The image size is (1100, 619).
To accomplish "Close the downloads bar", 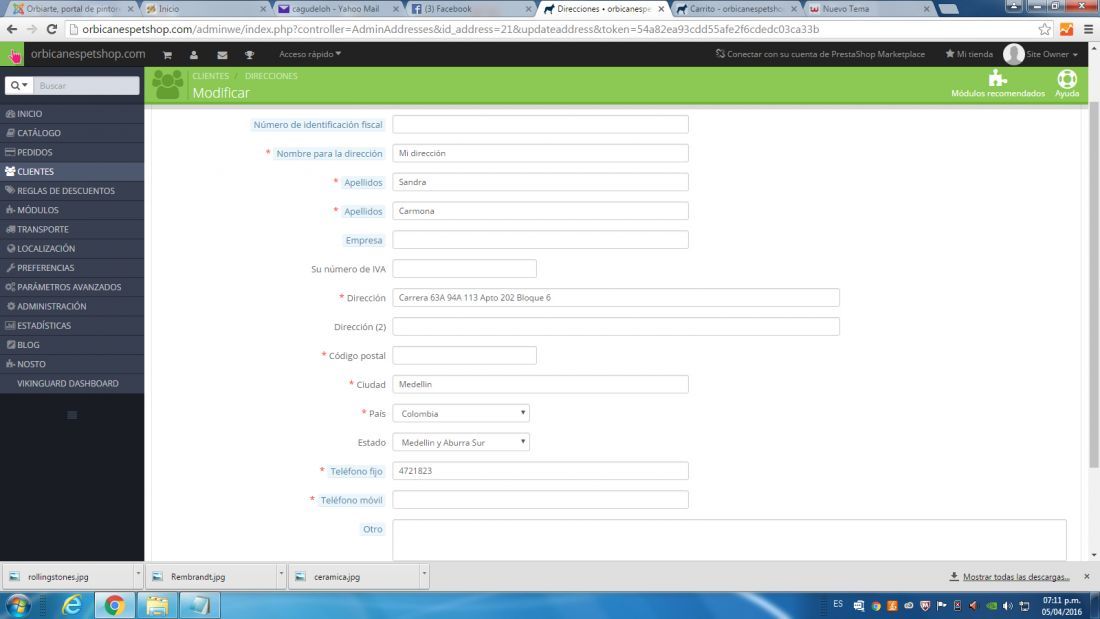I will (1087, 576).
